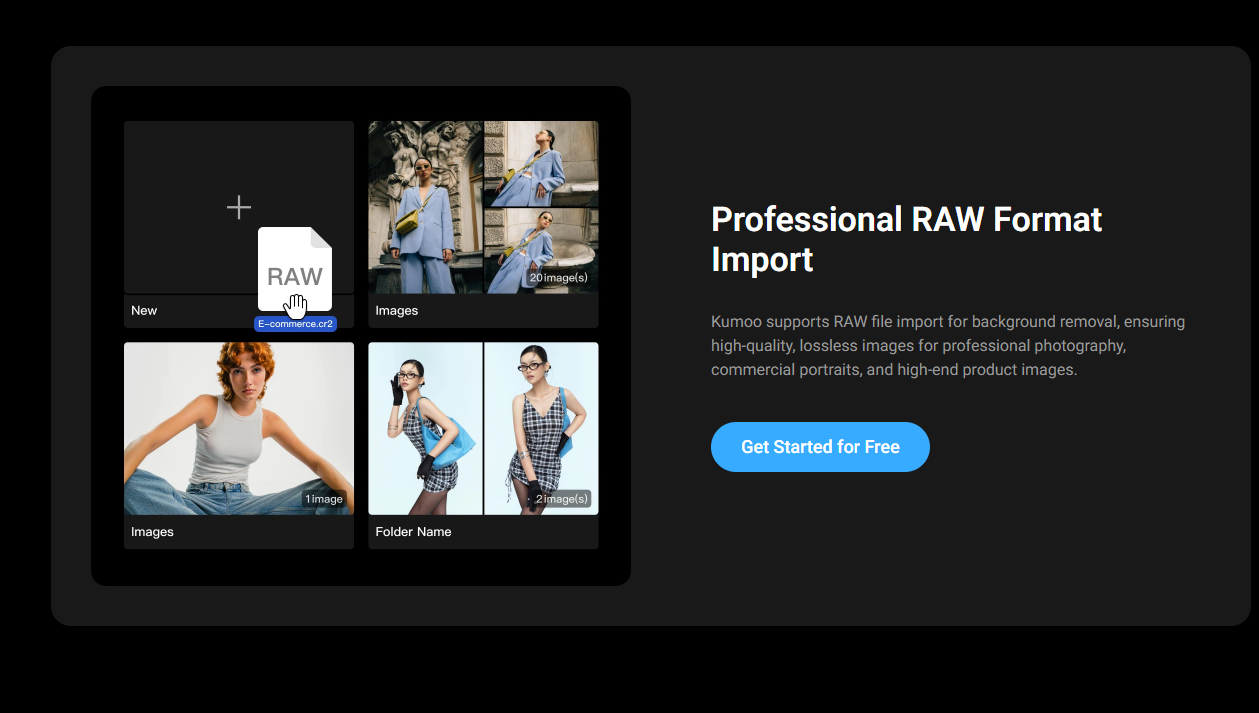Click the plus icon in the New tile
The height and width of the screenshot is (713, 1259).
tap(239, 207)
